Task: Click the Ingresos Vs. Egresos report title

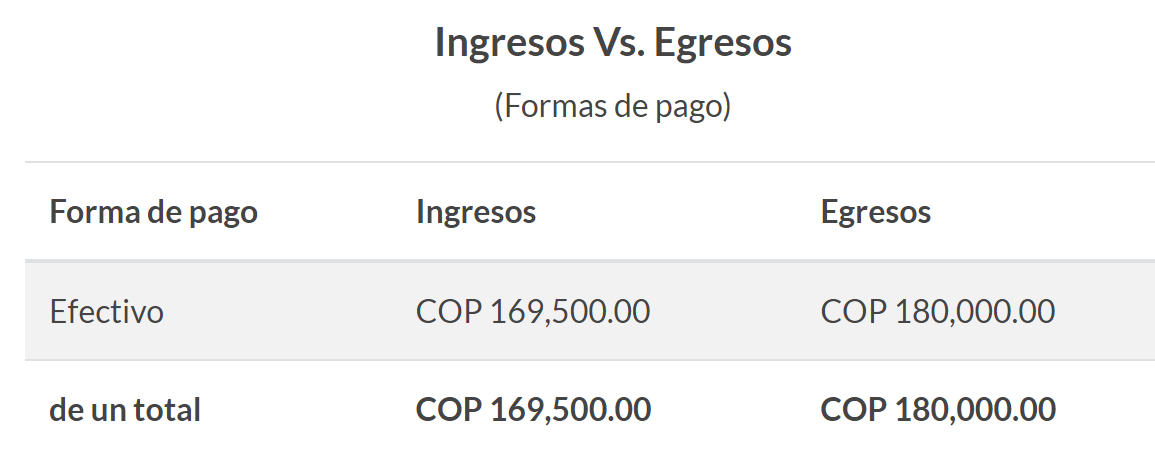Action: coord(613,43)
